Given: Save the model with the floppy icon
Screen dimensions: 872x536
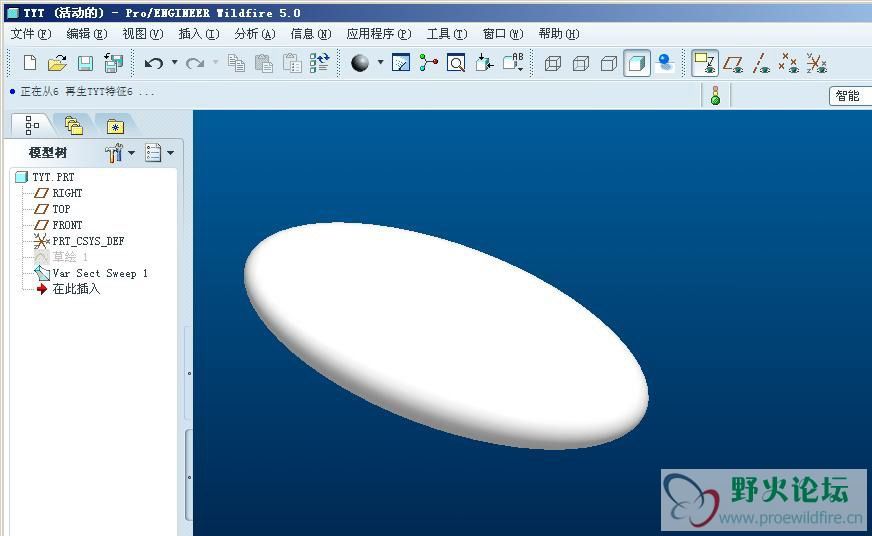Looking at the screenshot, I should pyautogui.click(x=85, y=63).
